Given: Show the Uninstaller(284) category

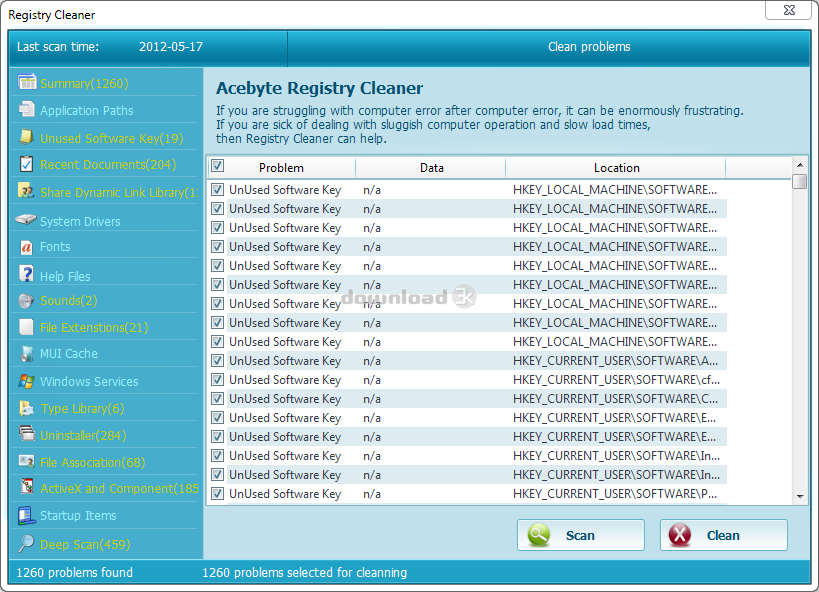Looking at the screenshot, I should [83, 435].
